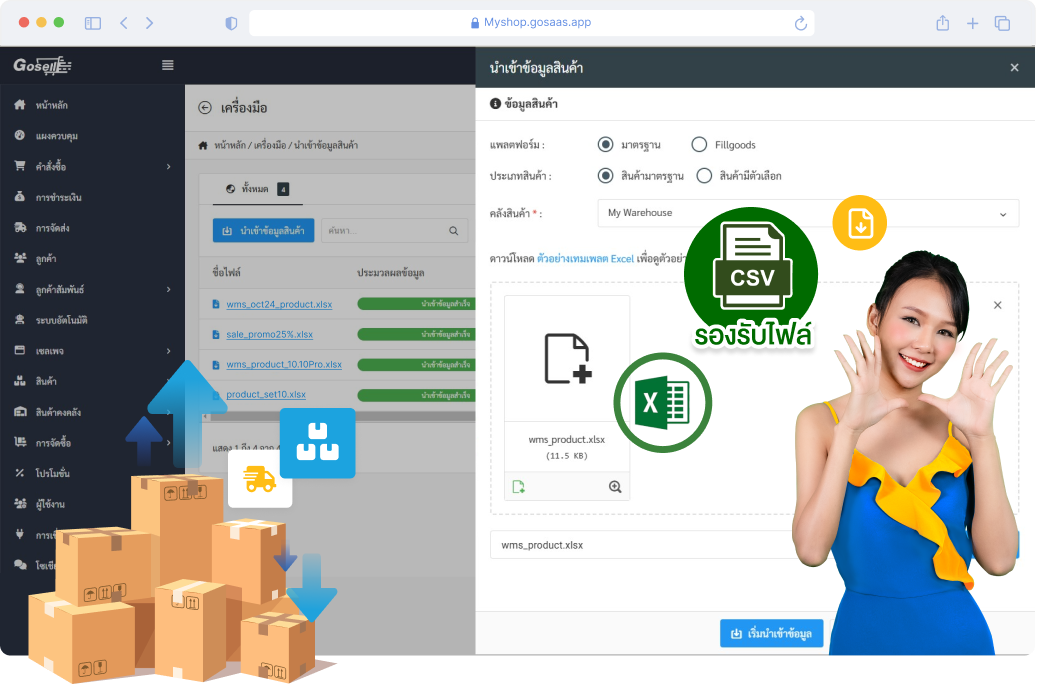Zoom the wms_product.xlsx preview with the magnifier
Screen dimensions: 1037x684
tap(615, 487)
